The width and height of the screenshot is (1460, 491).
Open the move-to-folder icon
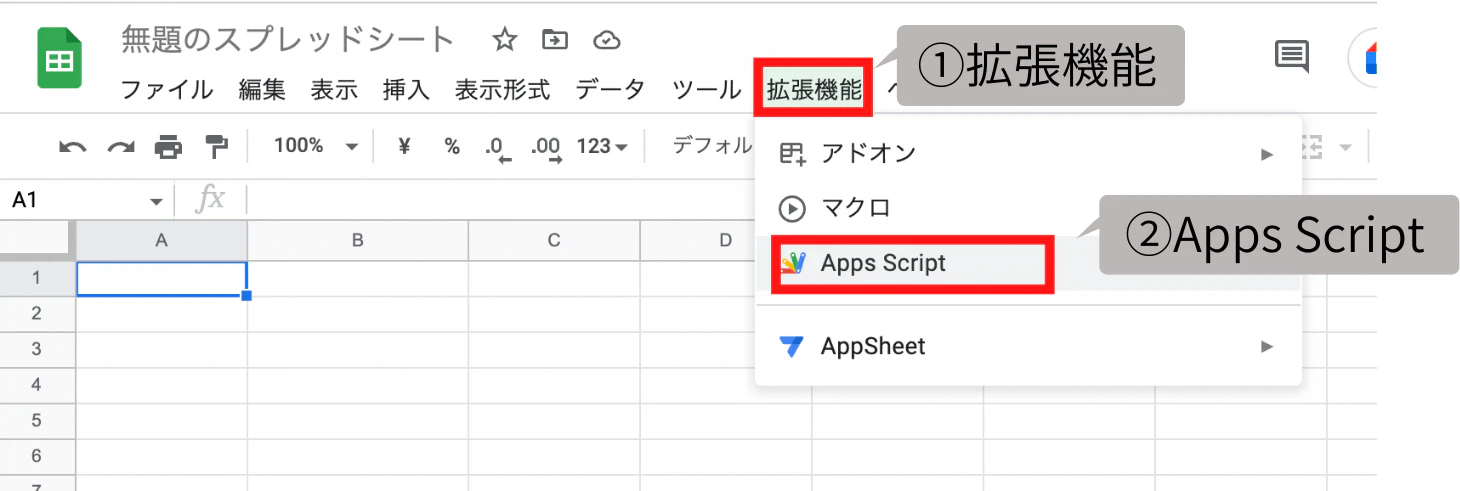[554, 40]
